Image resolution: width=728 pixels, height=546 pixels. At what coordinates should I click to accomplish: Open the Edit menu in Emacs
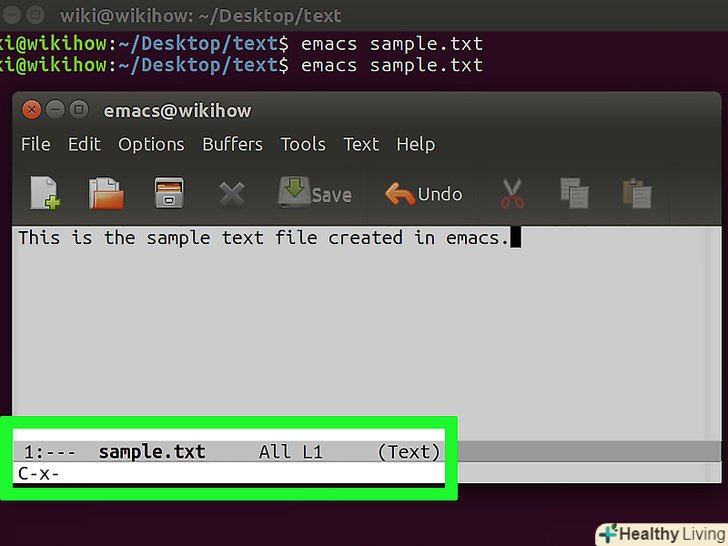(x=84, y=144)
